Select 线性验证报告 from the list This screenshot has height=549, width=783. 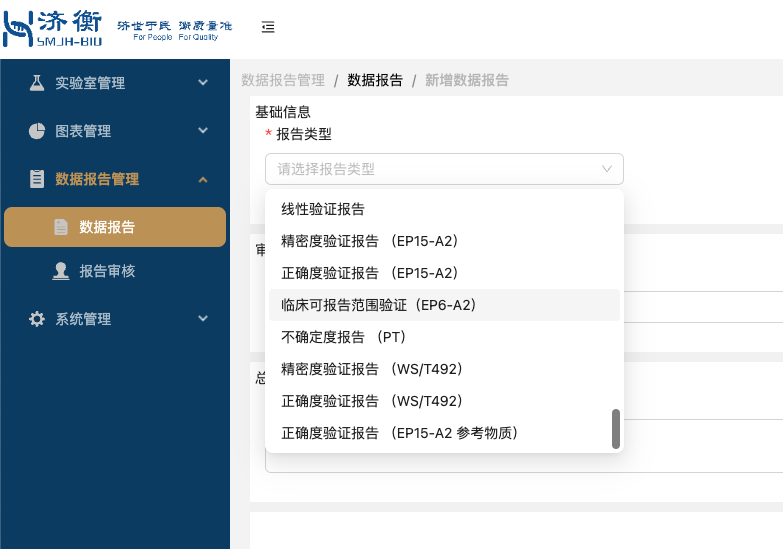[323, 209]
